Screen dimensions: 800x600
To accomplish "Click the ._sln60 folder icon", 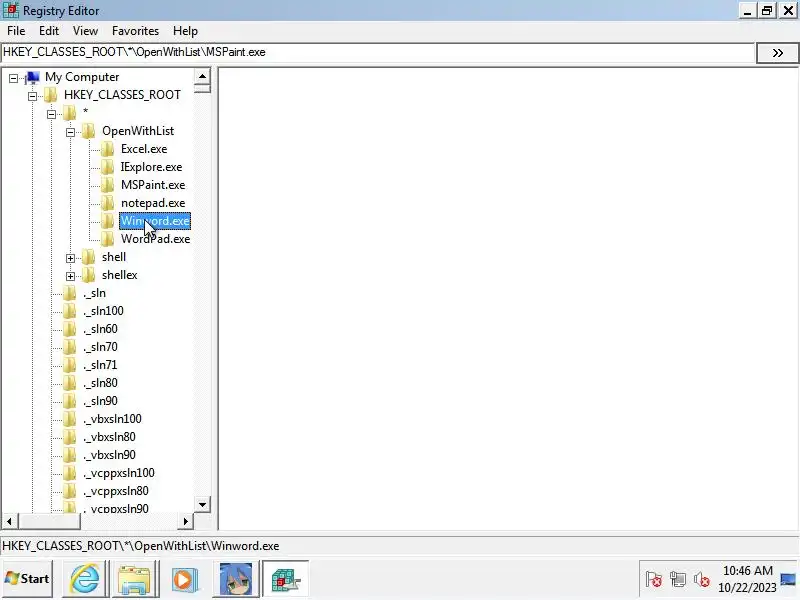I will coord(69,329).
